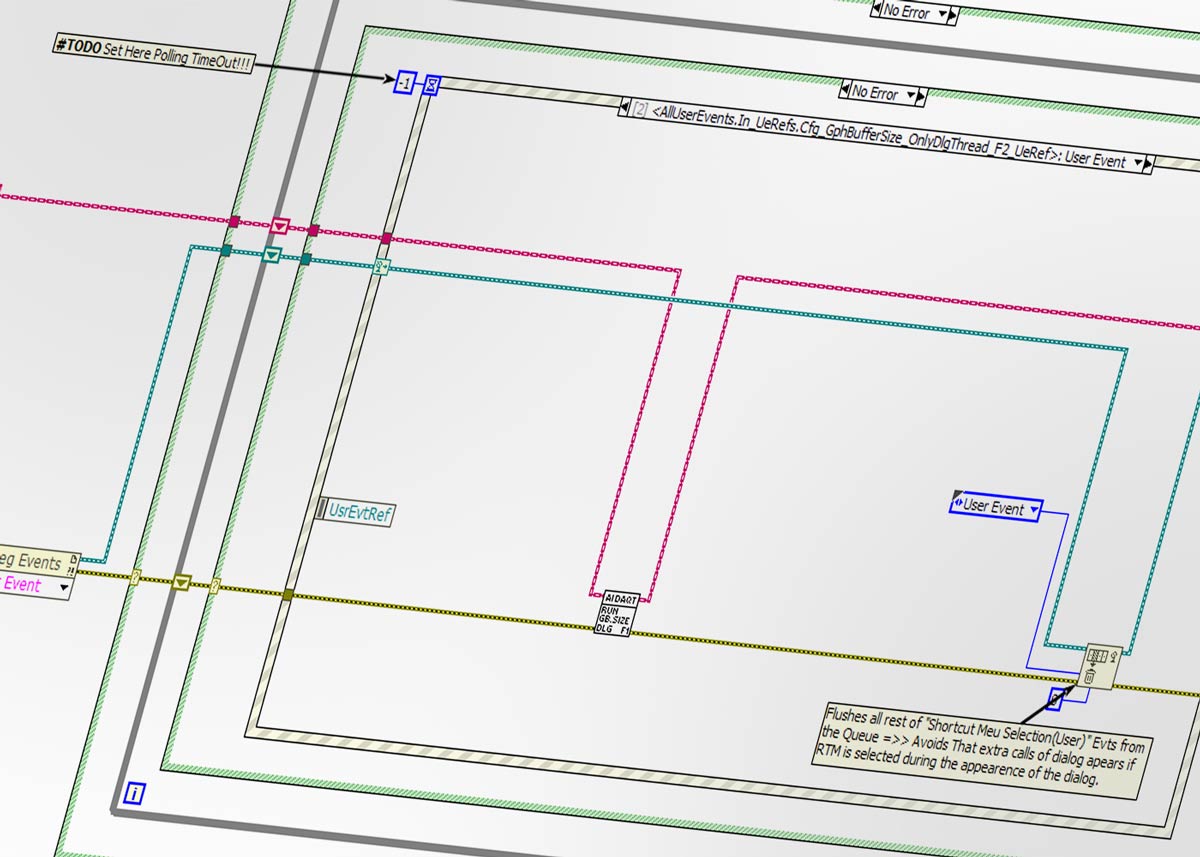This screenshot has width=1200, height=857.
Task: Open the User Event enum constant dropdown
Action: click(x=1034, y=510)
